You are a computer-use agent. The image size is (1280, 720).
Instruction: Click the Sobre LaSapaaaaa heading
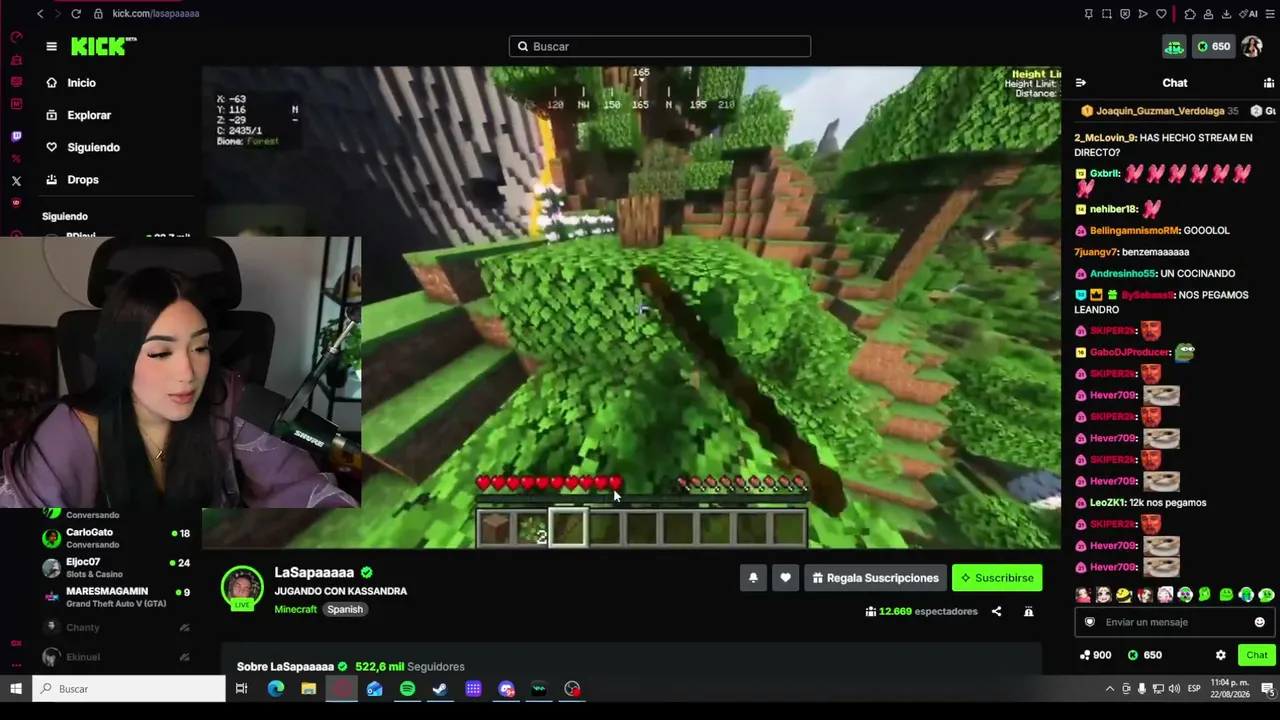[285, 667]
